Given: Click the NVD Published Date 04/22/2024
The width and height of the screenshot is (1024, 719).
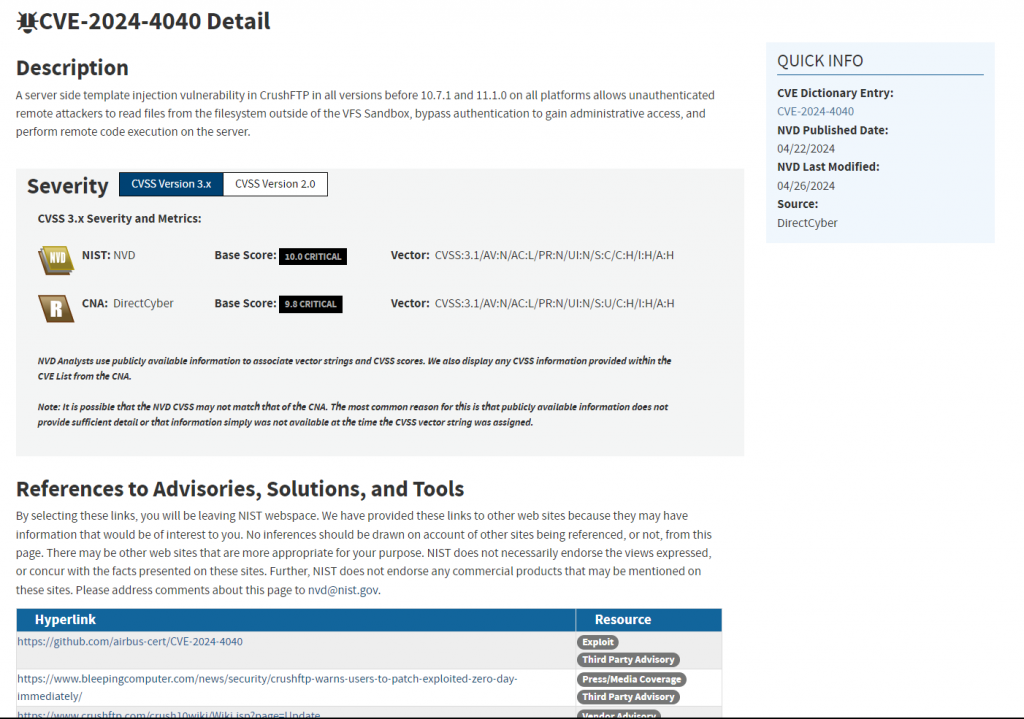Looking at the screenshot, I should point(806,149).
